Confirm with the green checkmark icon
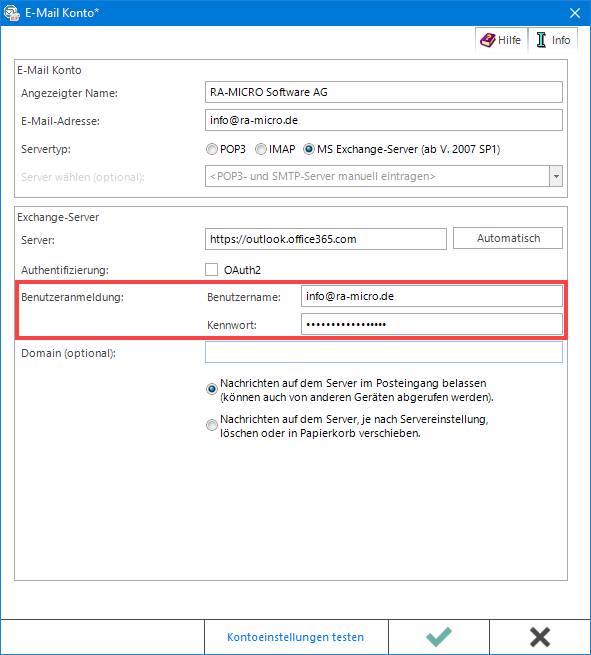 pyautogui.click(x=439, y=637)
